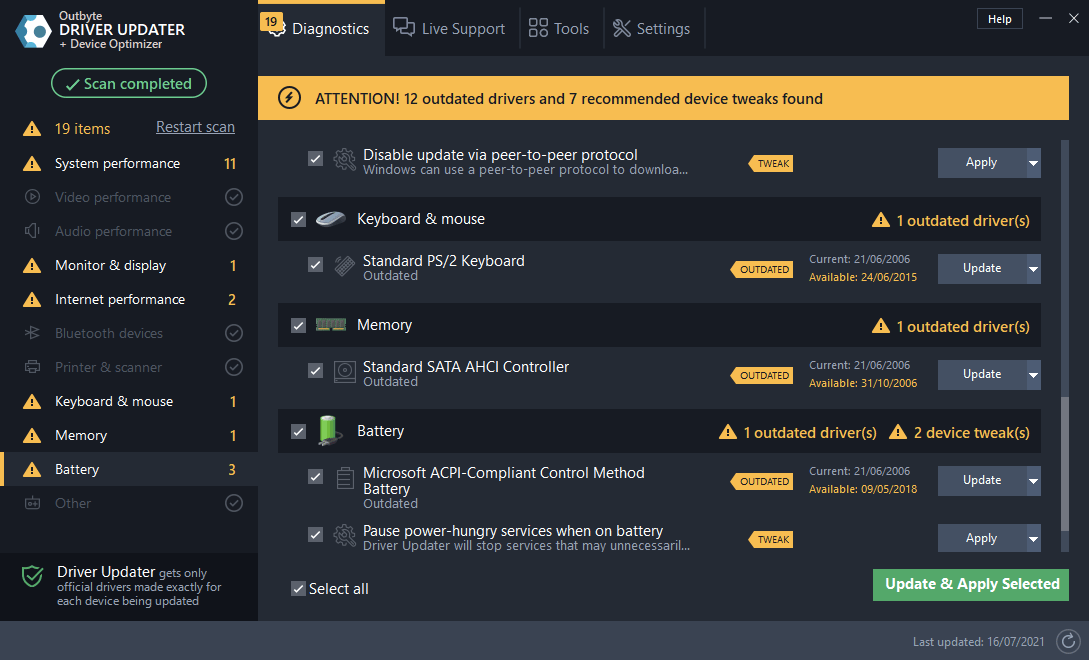Click the green shield icon near Driver Updater note
Image resolution: width=1089 pixels, height=660 pixels.
(x=31, y=577)
